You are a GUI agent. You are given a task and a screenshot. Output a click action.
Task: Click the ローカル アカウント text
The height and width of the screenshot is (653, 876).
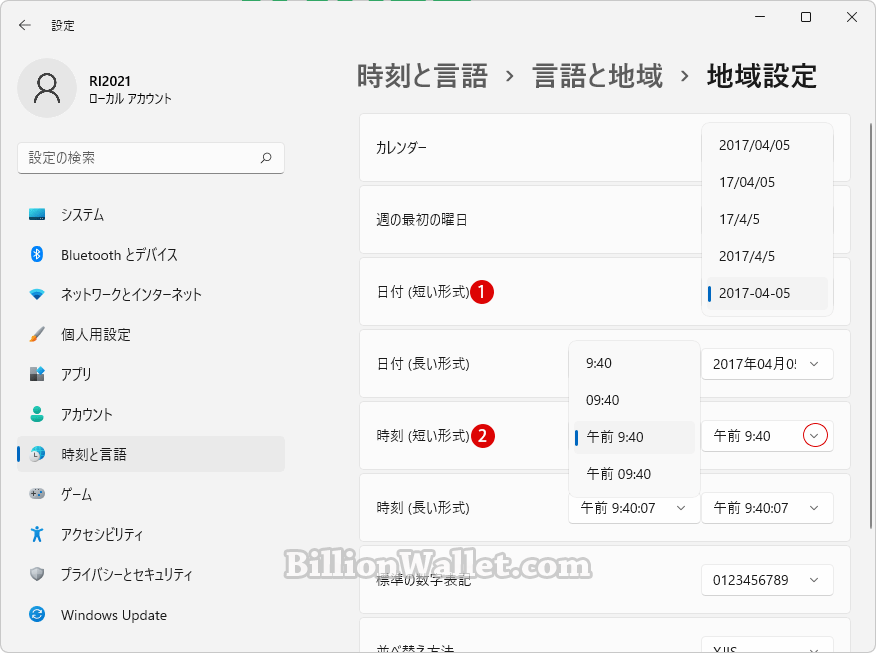130,98
